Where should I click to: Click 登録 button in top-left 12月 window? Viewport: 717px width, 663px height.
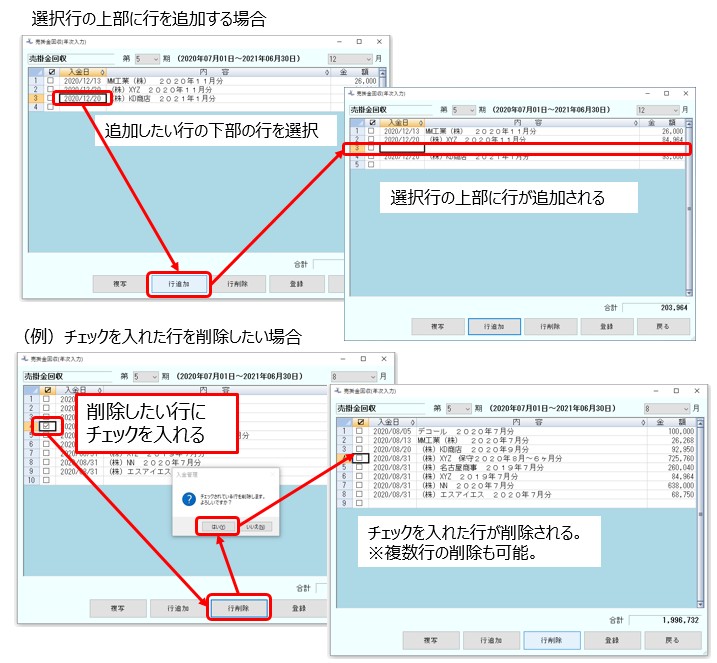click(x=297, y=284)
